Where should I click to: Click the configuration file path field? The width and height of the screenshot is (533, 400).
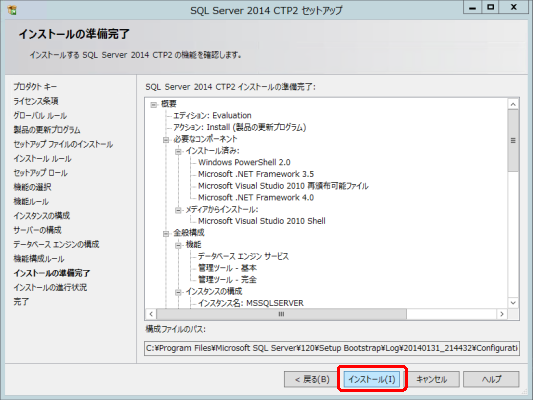point(332,348)
